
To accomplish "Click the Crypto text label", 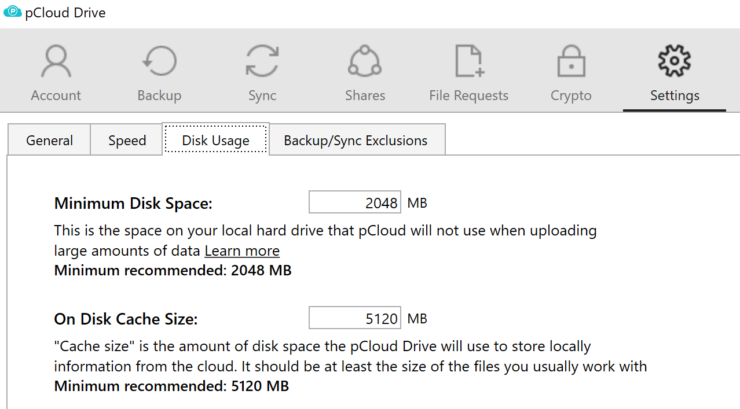I will point(571,96).
